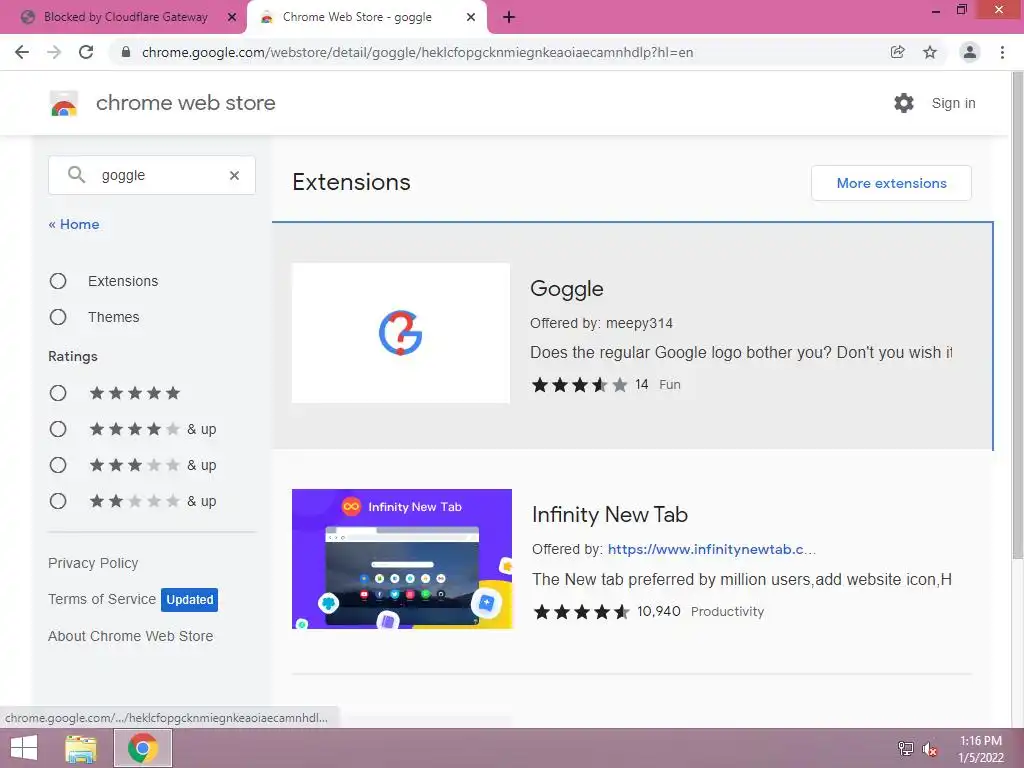Click the forward navigation arrow
The width and height of the screenshot is (1024, 768).
[x=54, y=52]
